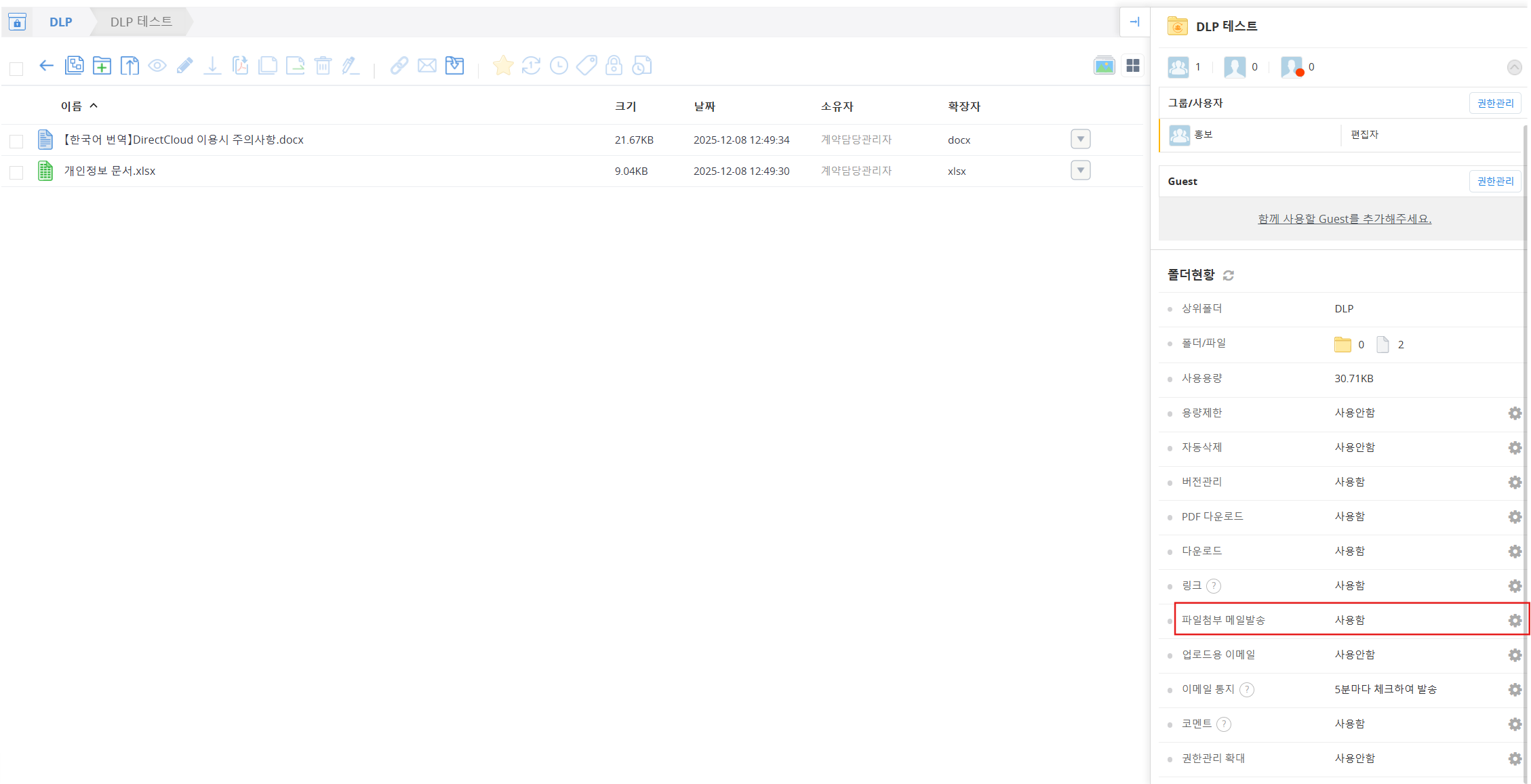Screen dimensions: 1531x784
Task: Refresh 폴더현황 status
Action: click(1229, 275)
